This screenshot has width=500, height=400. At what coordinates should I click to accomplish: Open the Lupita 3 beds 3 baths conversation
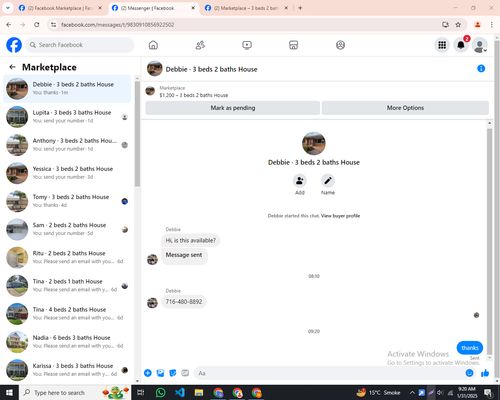click(67, 117)
